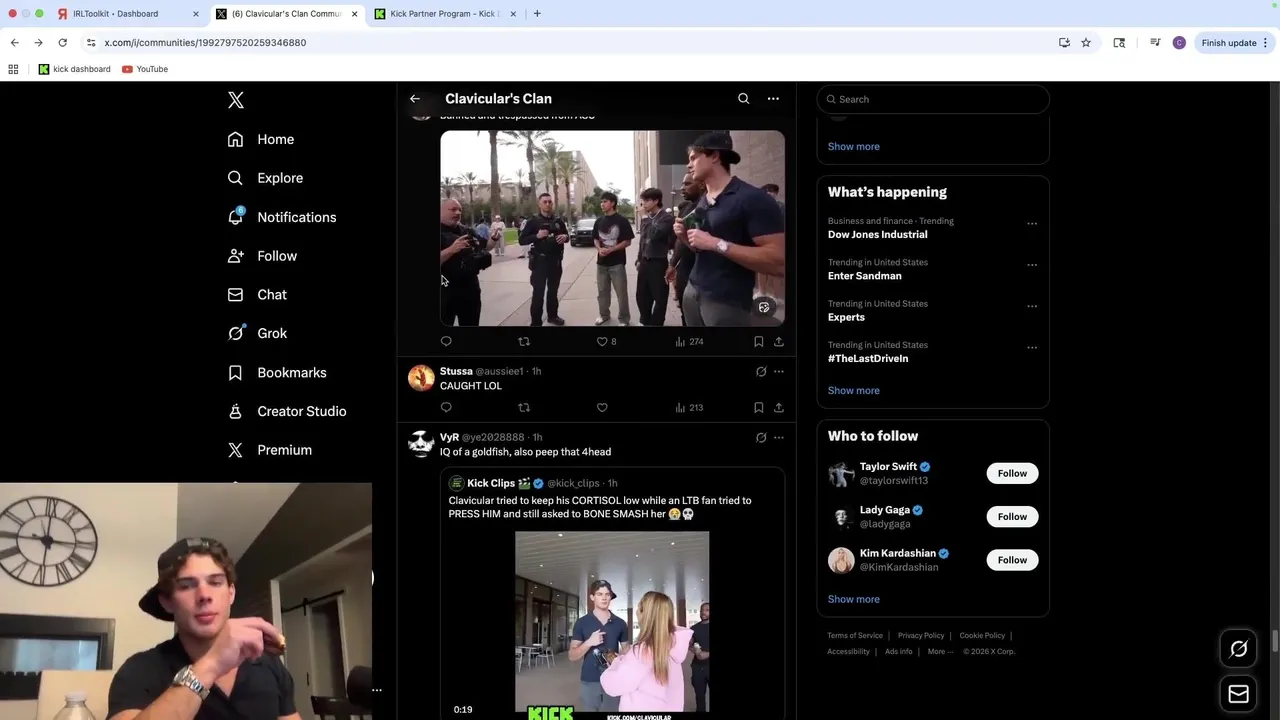Show more Who to follow suggestions

tap(853, 599)
